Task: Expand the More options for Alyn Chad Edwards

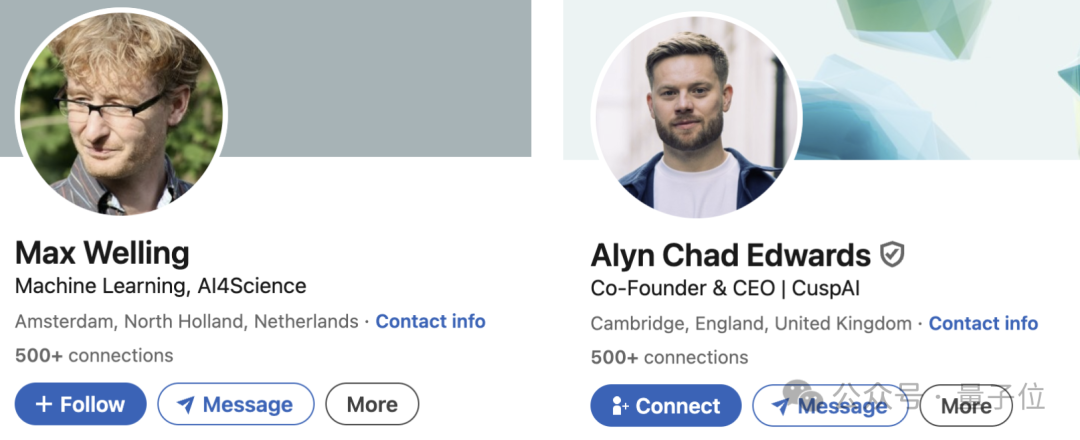Action: [966, 406]
